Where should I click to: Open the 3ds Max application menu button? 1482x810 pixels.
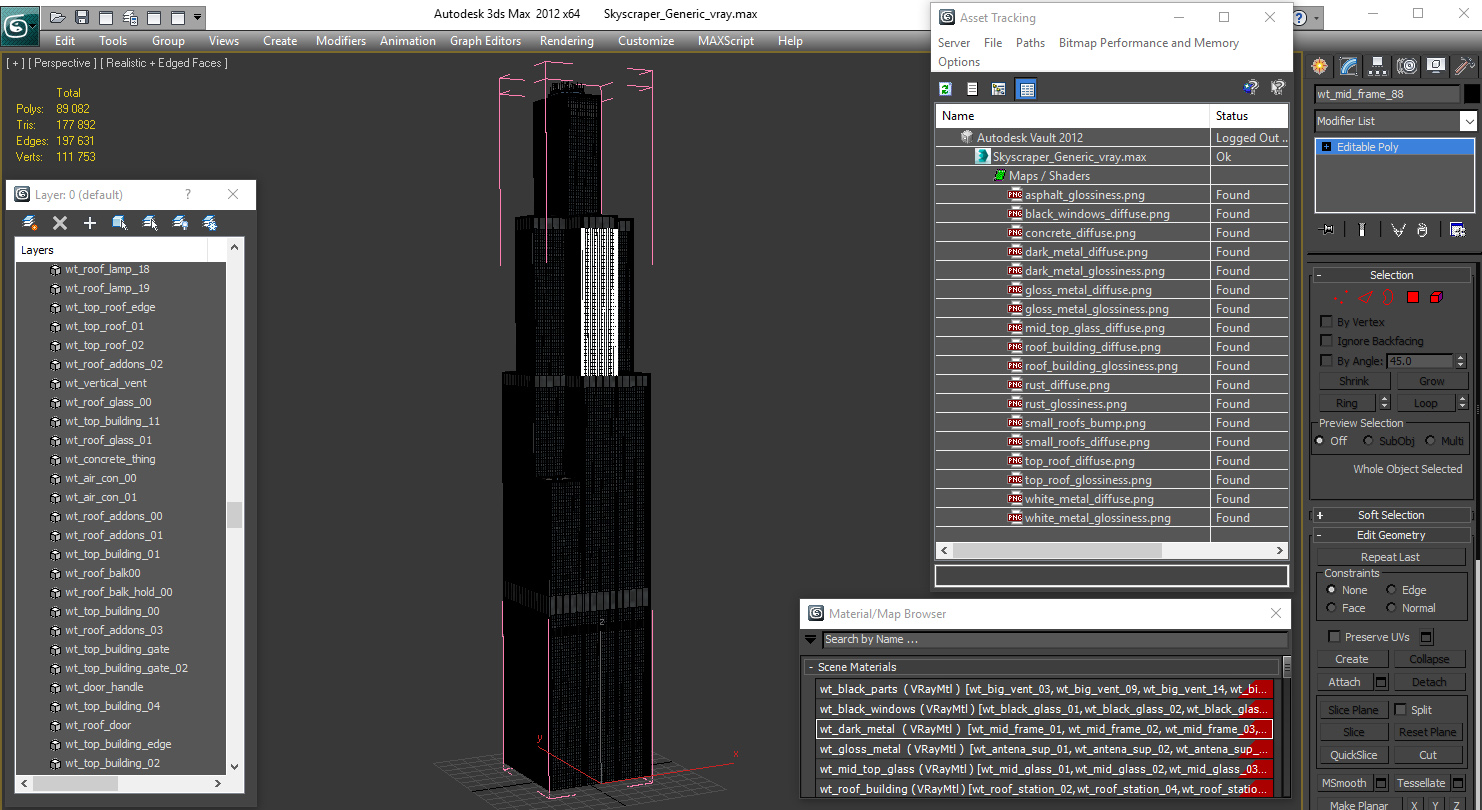(19, 24)
